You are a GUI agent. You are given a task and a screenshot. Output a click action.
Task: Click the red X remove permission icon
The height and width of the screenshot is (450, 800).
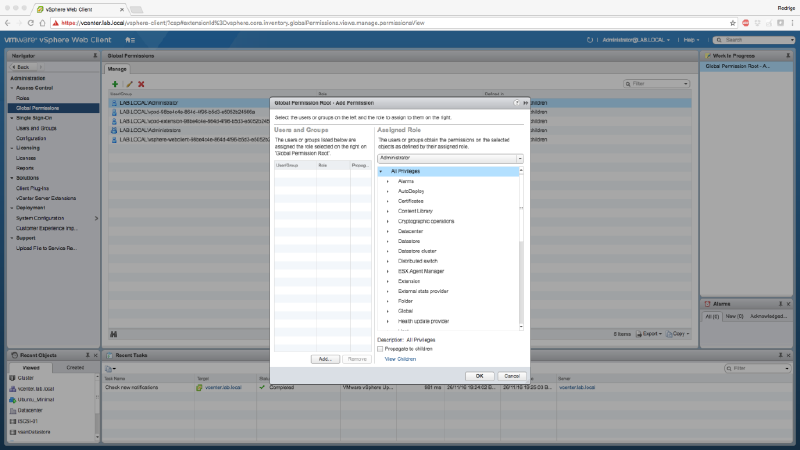pyautogui.click(x=141, y=84)
